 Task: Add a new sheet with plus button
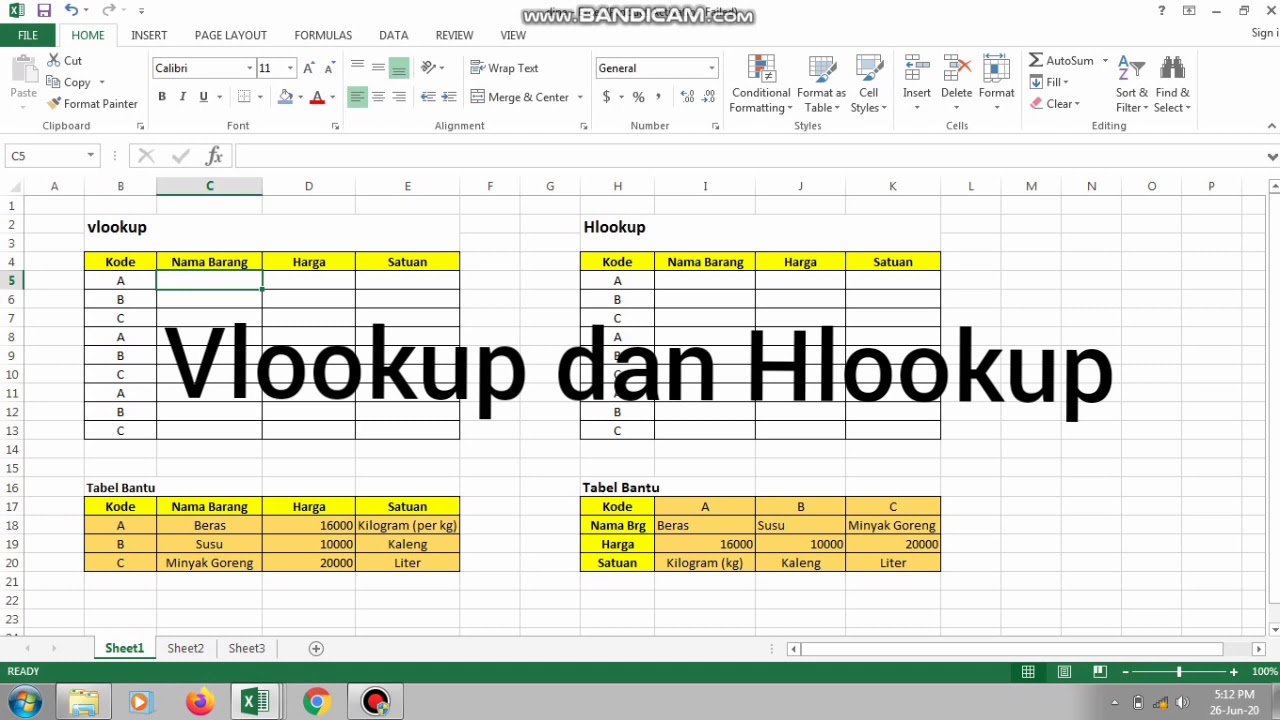pyautogui.click(x=316, y=648)
